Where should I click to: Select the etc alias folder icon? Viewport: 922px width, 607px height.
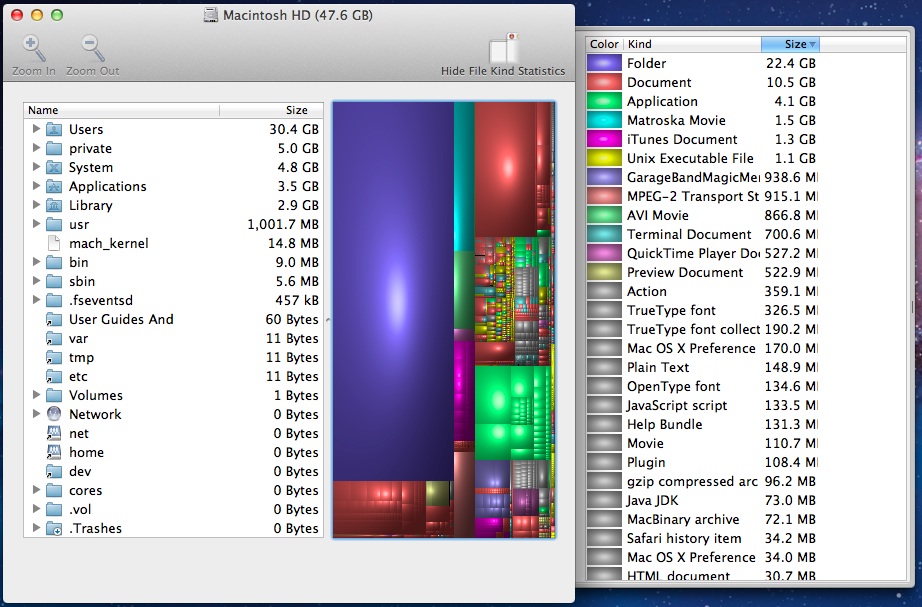pos(54,376)
